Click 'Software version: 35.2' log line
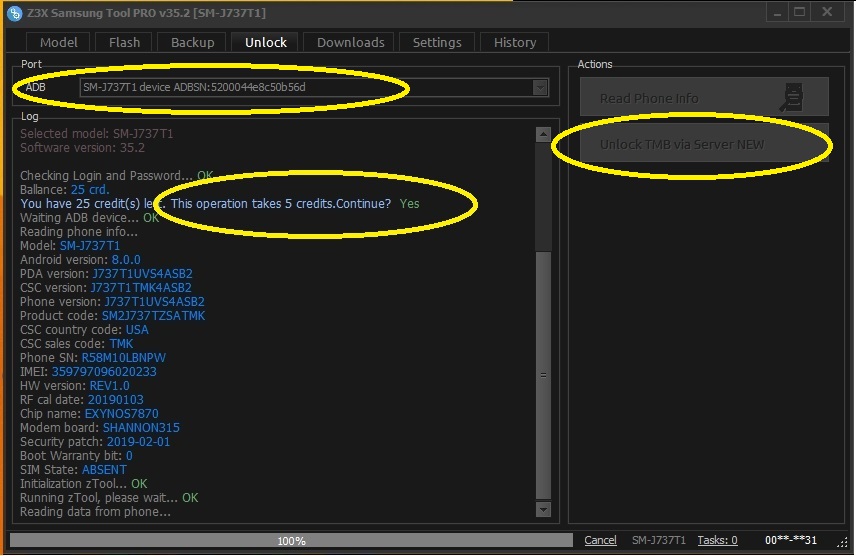 click(x=82, y=148)
